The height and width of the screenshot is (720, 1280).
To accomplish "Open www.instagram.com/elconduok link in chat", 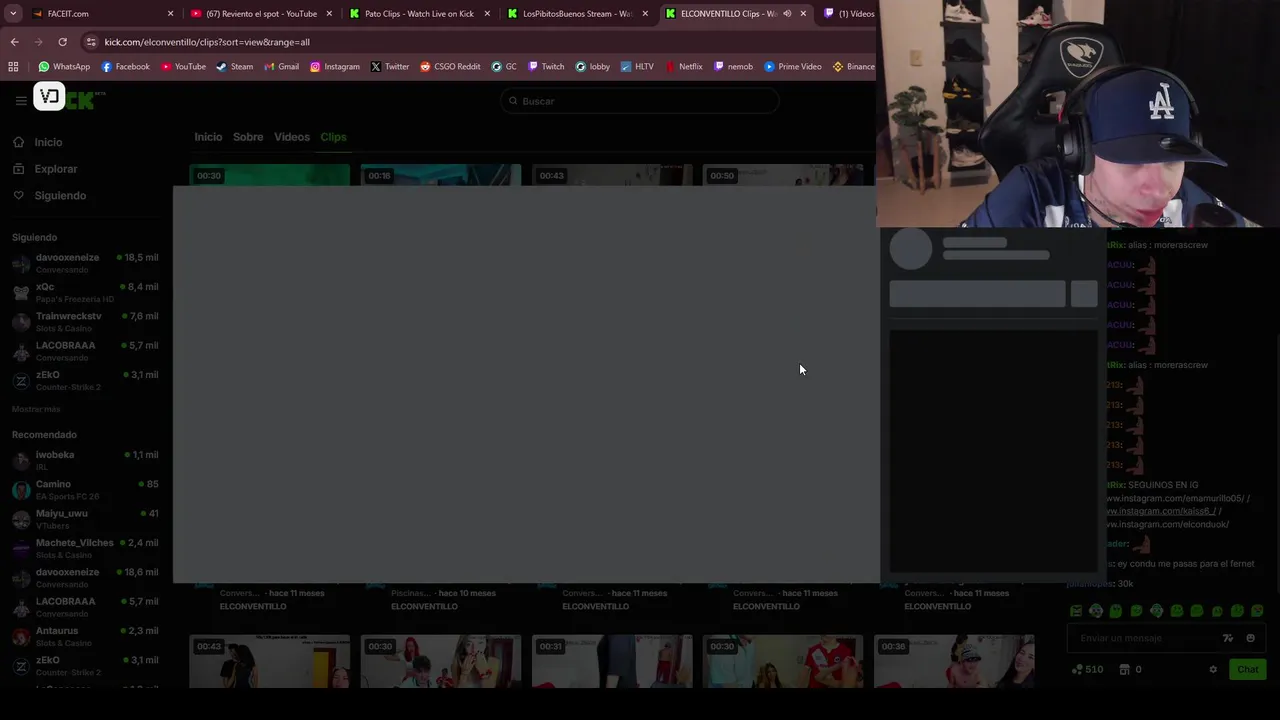I will click(1167, 524).
